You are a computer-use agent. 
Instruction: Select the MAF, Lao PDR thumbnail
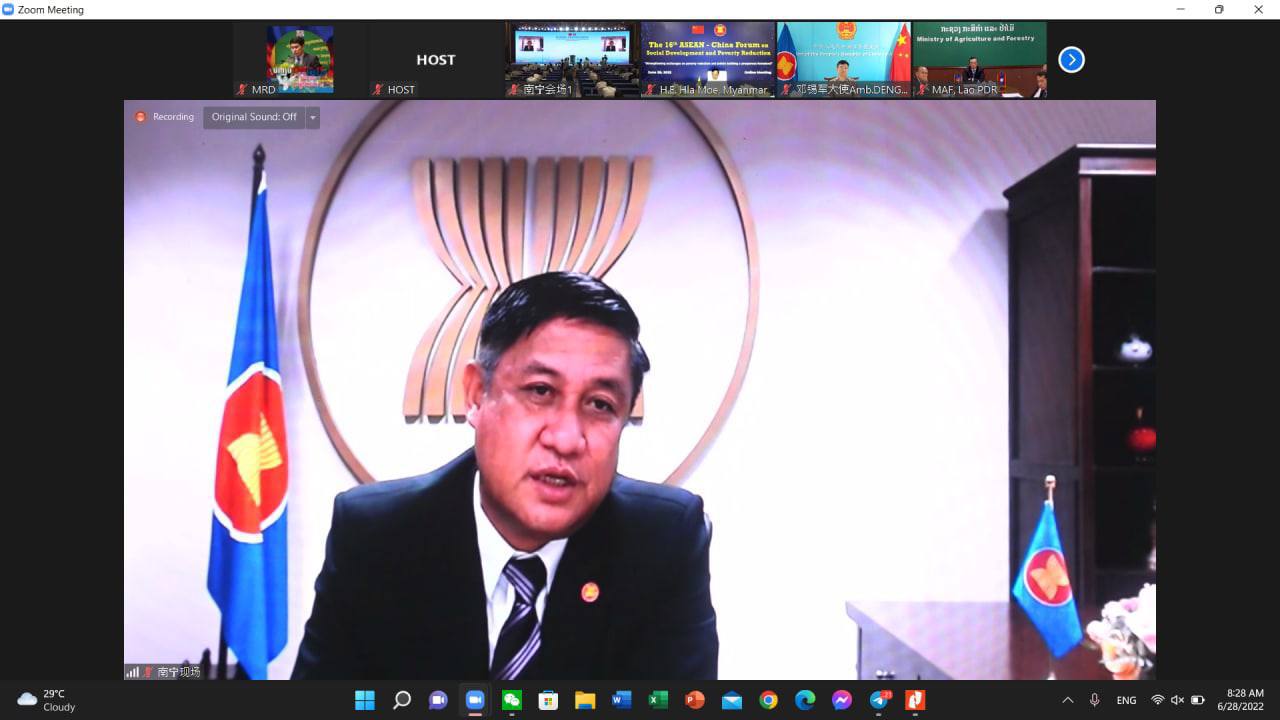(x=980, y=60)
